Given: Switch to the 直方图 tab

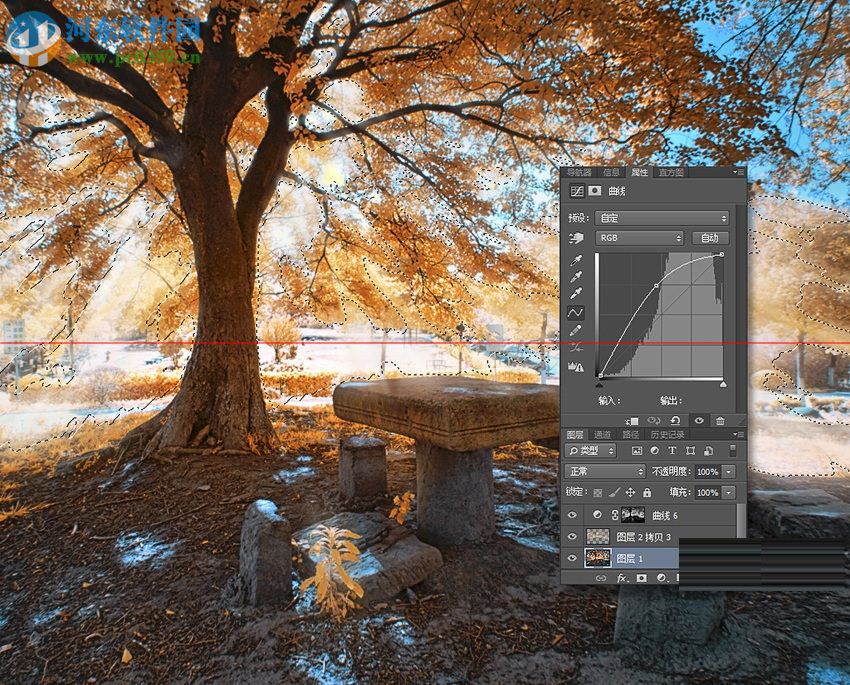Looking at the screenshot, I should [x=671, y=172].
